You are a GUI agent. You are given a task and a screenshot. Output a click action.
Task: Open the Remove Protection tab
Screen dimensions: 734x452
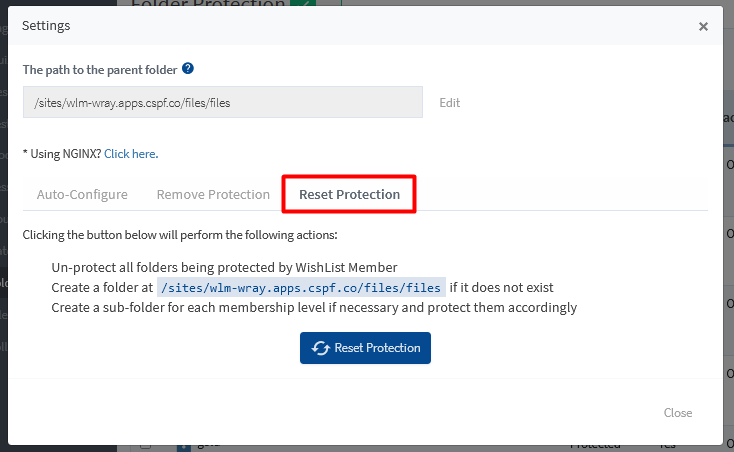[x=213, y=194]
